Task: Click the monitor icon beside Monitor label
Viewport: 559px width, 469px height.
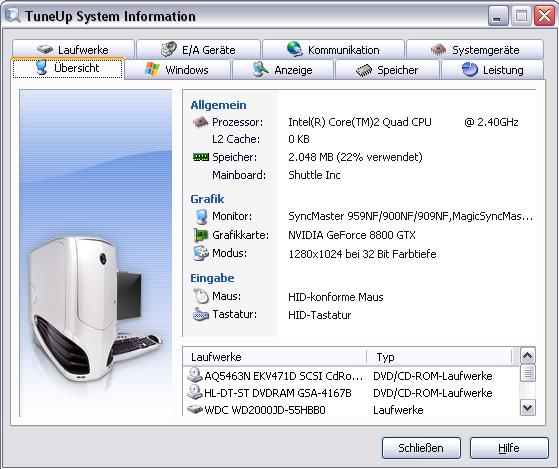Action: (x=201, y=216)
